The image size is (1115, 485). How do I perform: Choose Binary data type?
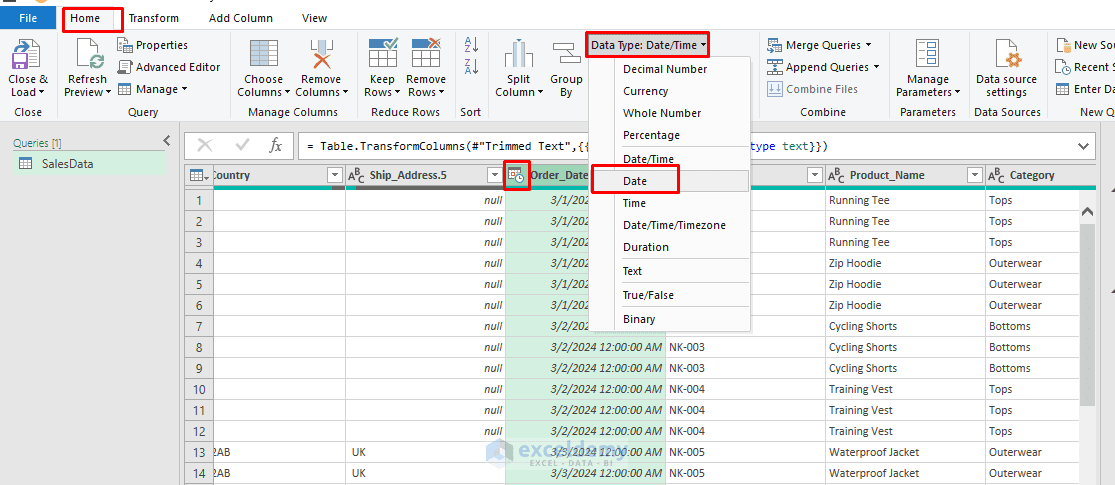[669, 319]
